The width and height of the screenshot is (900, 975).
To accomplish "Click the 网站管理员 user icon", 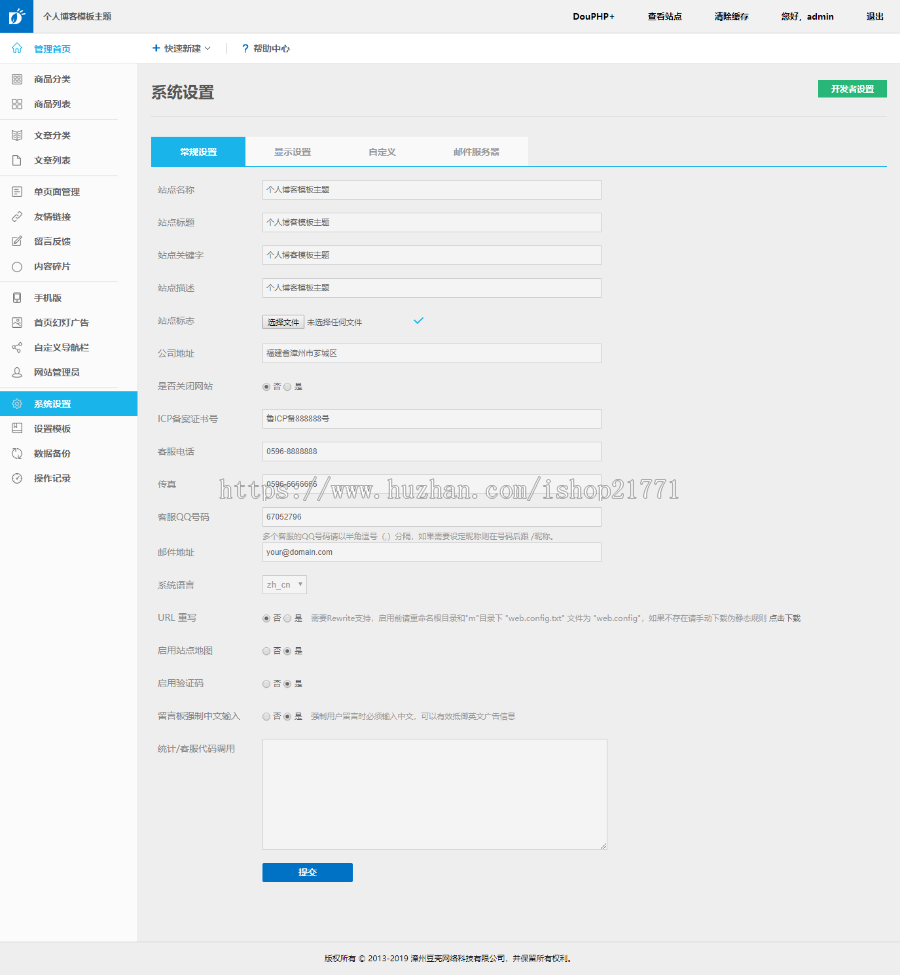I will [17, 372].
